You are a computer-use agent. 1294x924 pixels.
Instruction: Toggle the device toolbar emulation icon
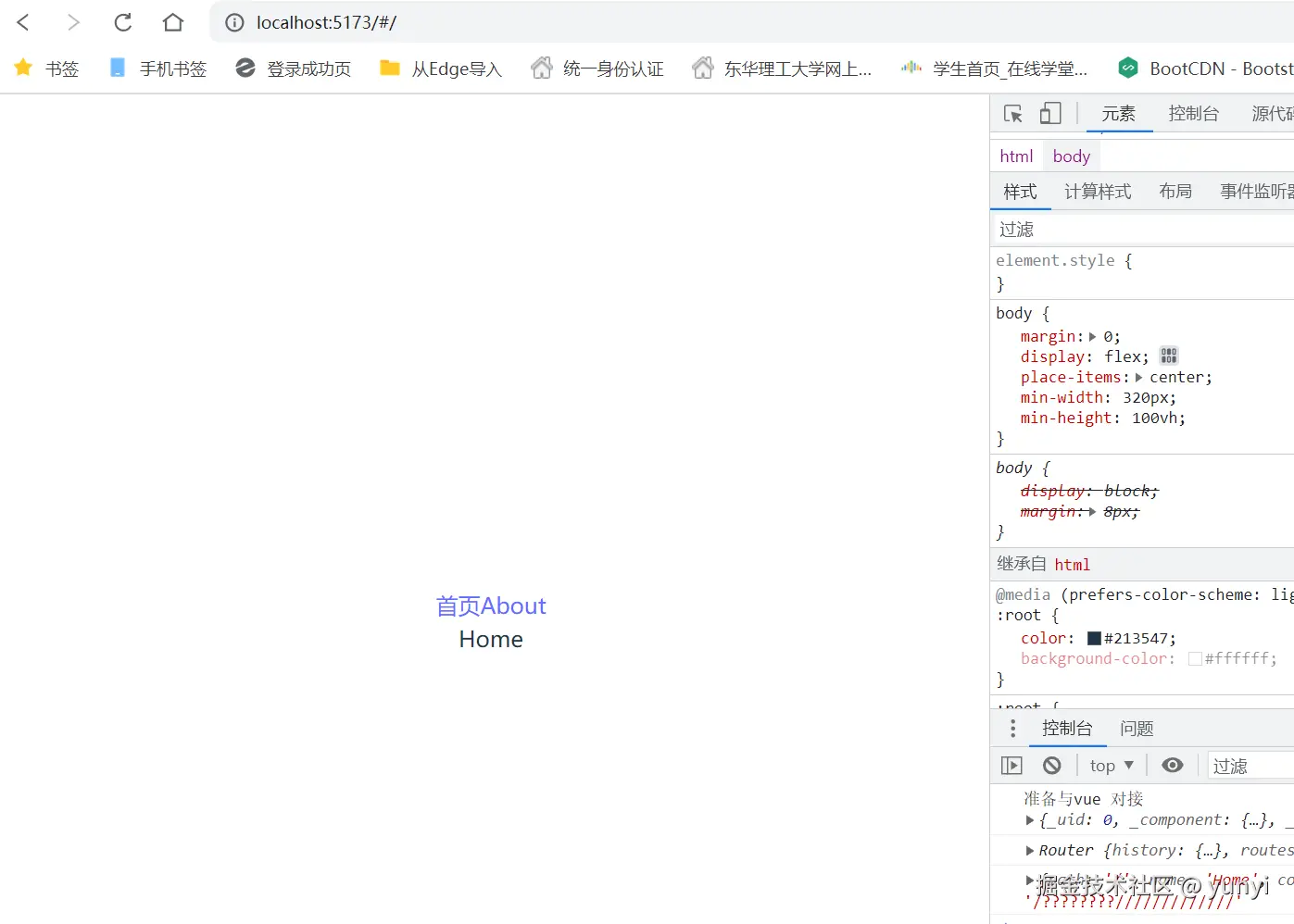(1049, 114)
